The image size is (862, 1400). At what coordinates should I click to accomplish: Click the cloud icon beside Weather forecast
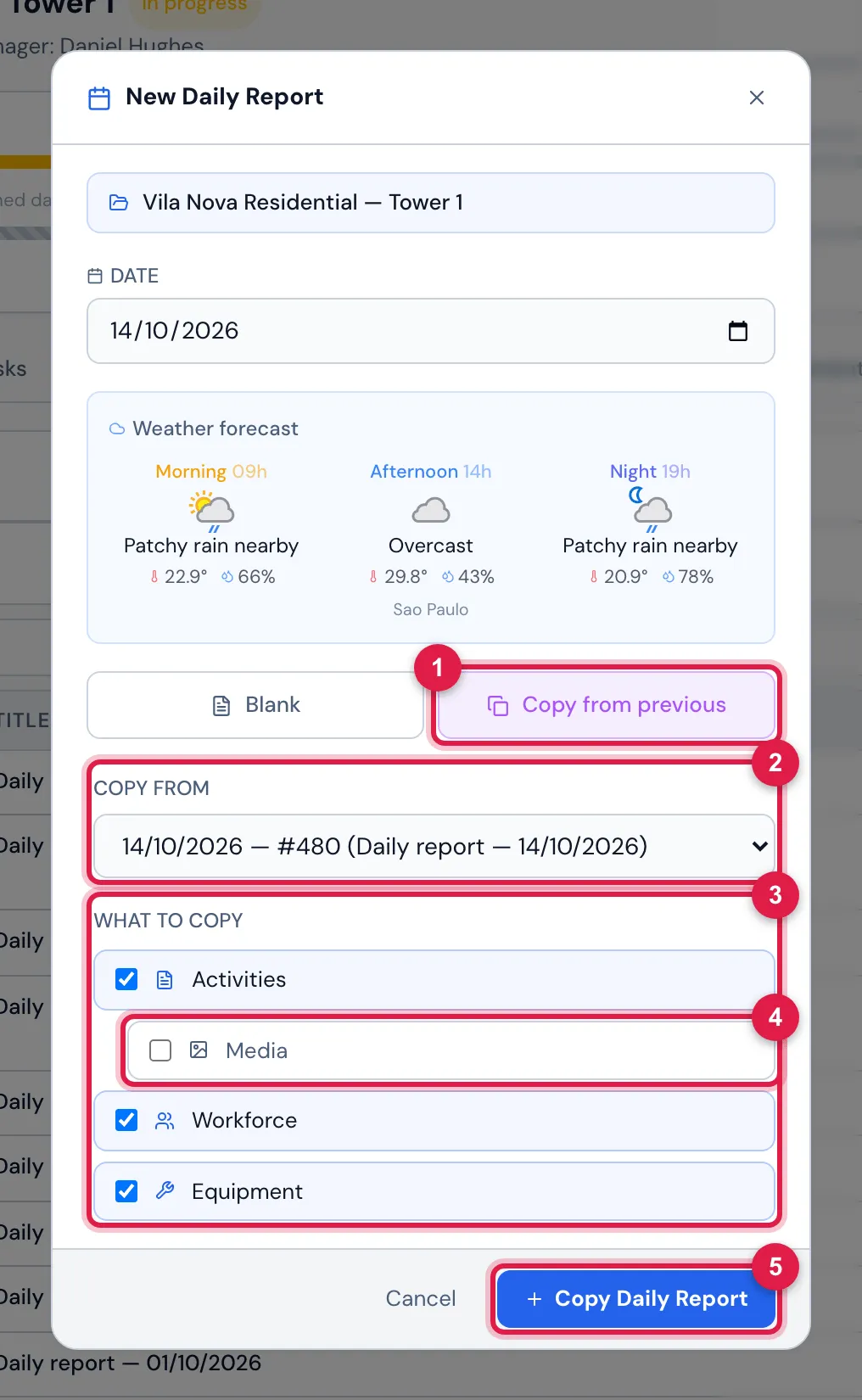click(x=117, y=428)
